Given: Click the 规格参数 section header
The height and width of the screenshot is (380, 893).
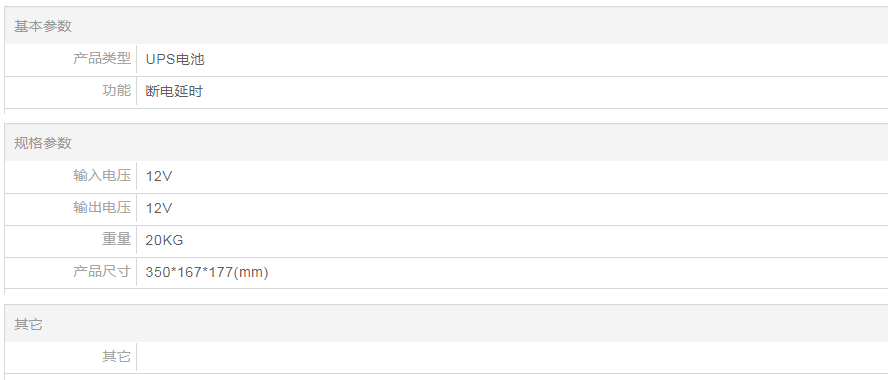Looking at the screenshot, I should 43,143.
